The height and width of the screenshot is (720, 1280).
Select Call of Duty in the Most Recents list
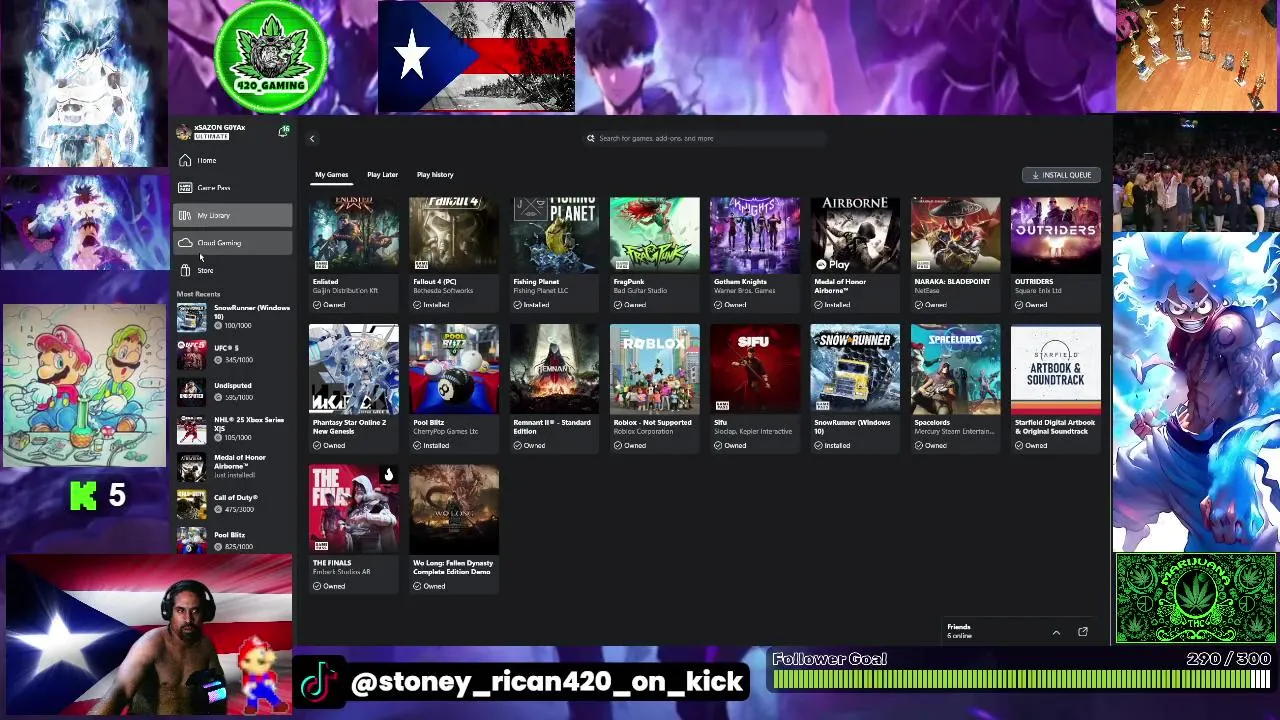pyautogui.click(x=234, y=503)
